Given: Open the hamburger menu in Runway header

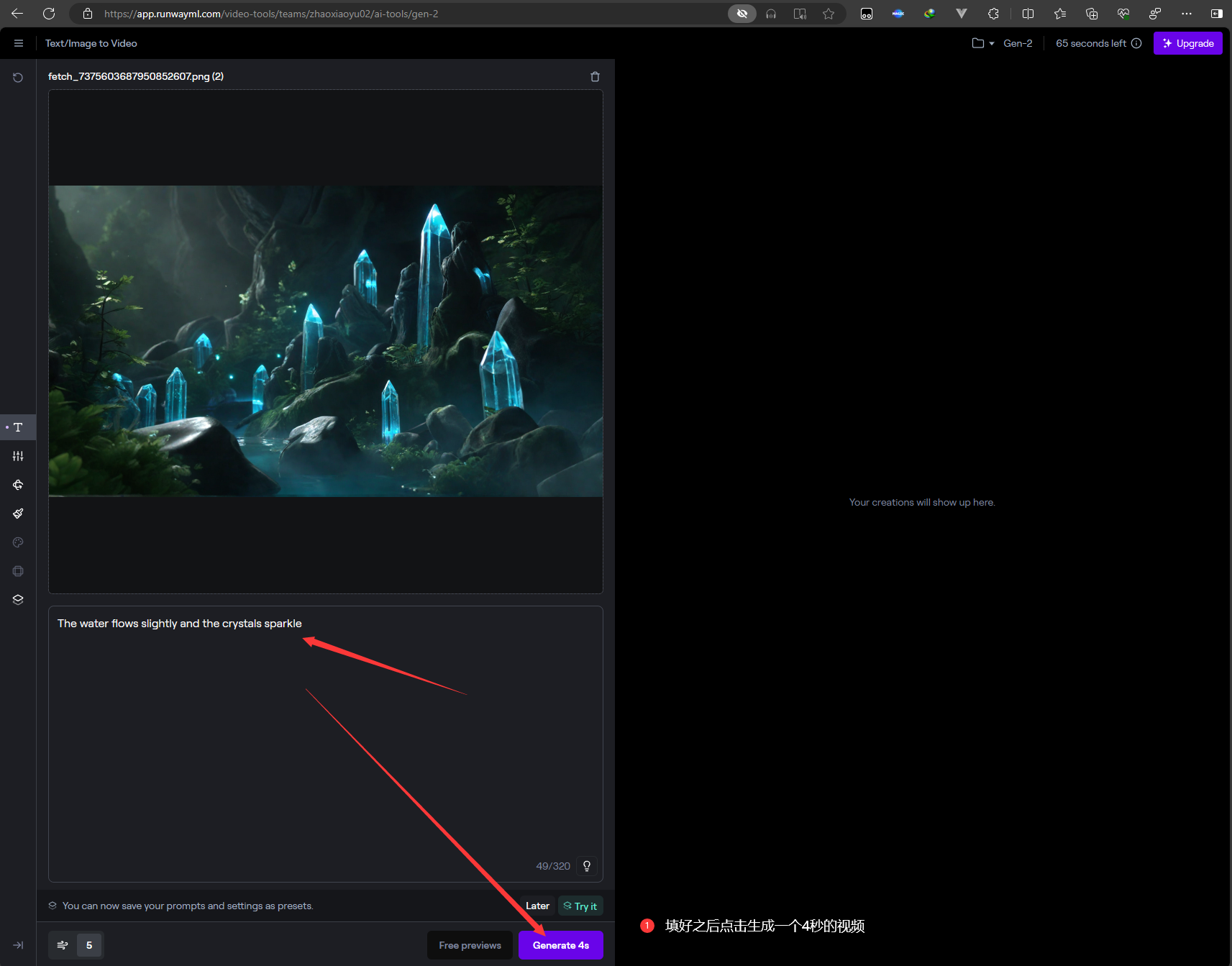Looking at the screenshot, I should coord(19,43).
